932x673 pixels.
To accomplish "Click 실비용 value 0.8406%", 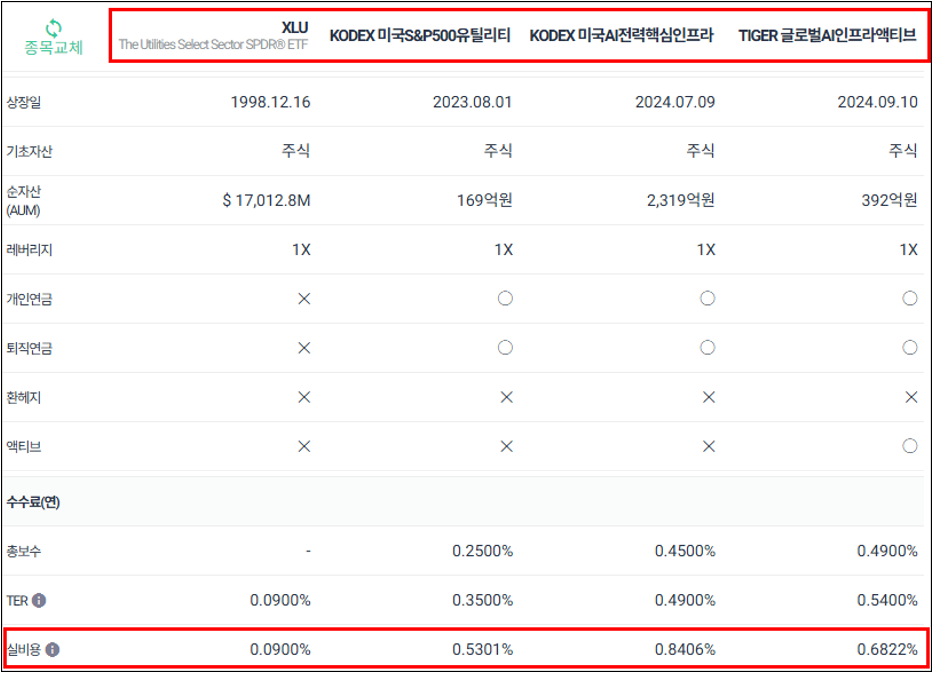I will point(685,650).
